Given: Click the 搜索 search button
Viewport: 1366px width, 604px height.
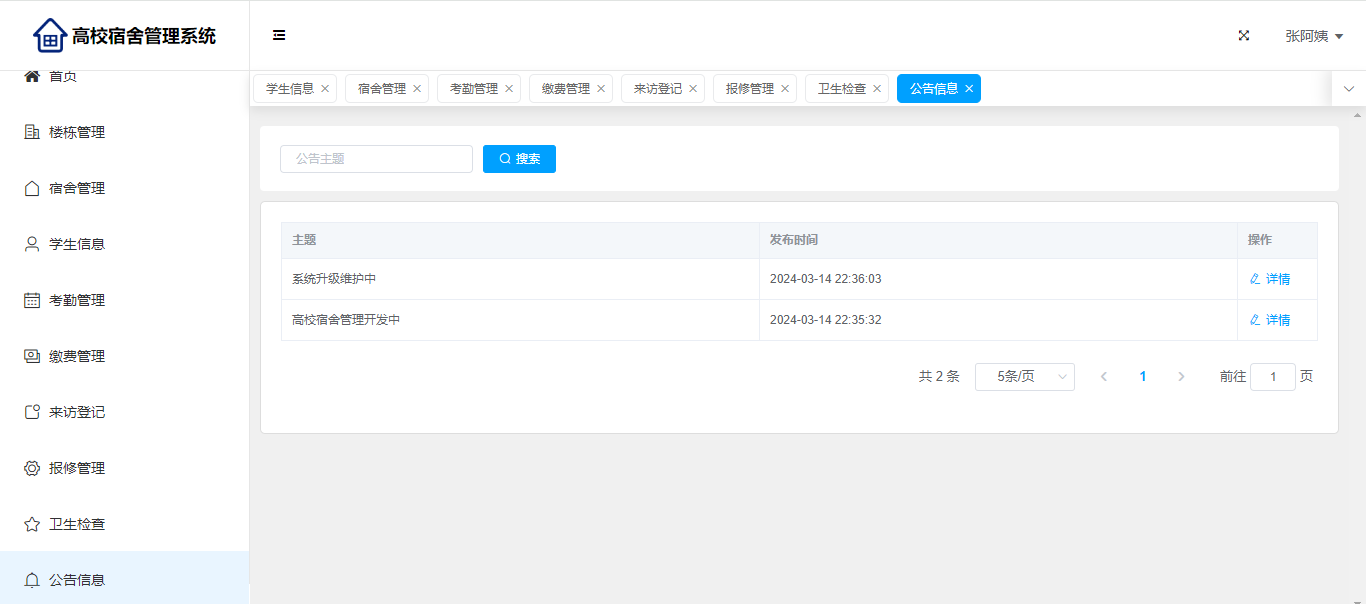Looking at the screenshot, I should click(519, 159).
